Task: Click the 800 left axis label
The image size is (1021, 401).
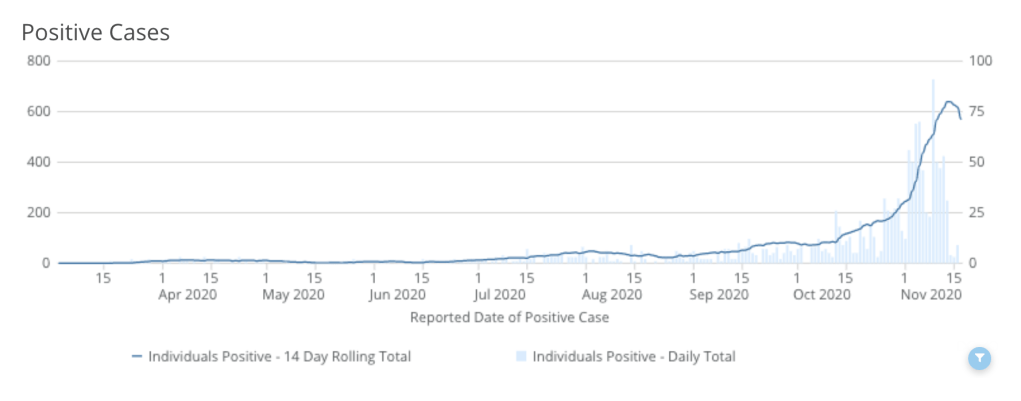Action: click(x=39, y=60)
